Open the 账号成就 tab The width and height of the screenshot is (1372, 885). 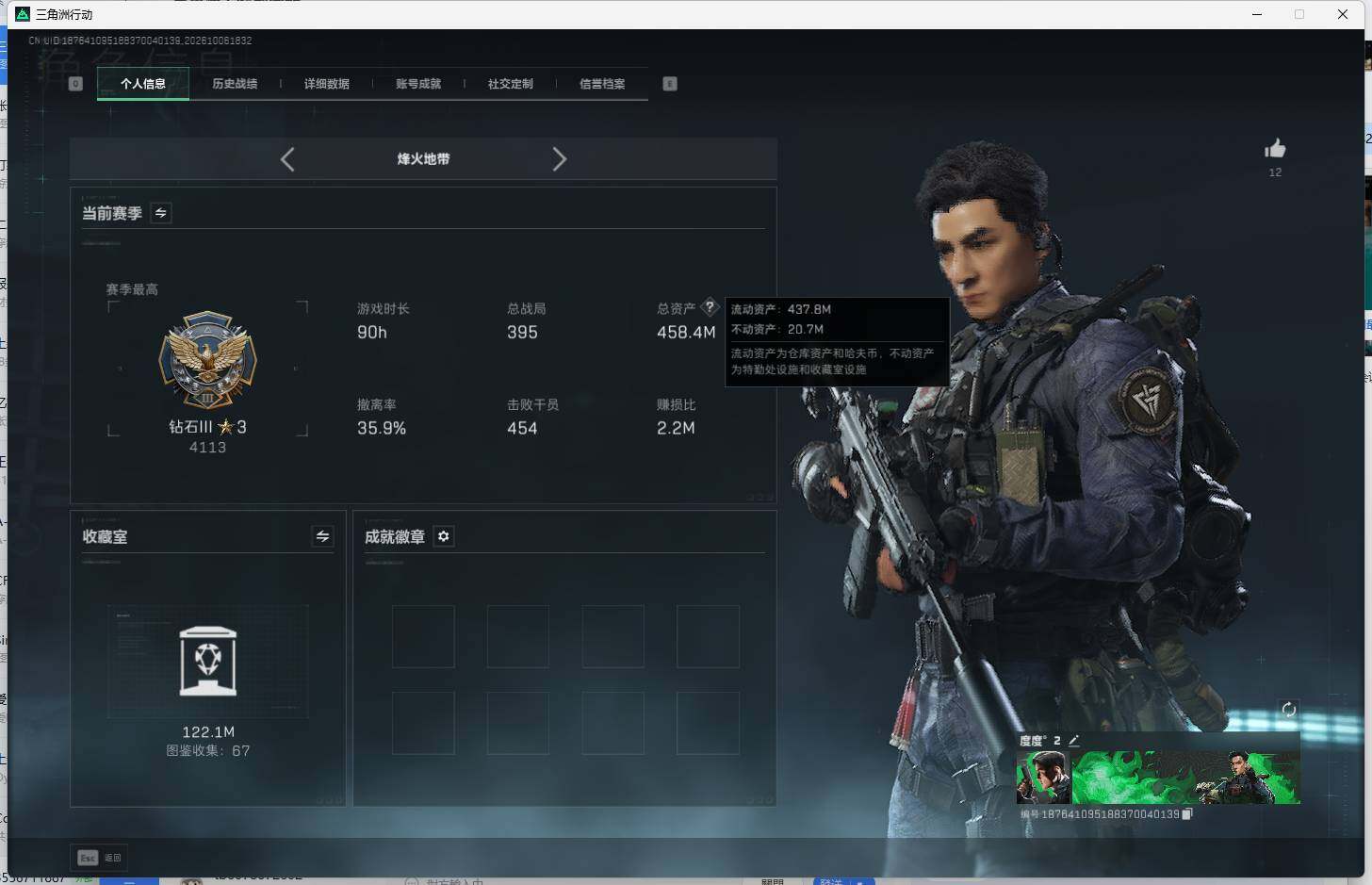[x=418, y=84]
